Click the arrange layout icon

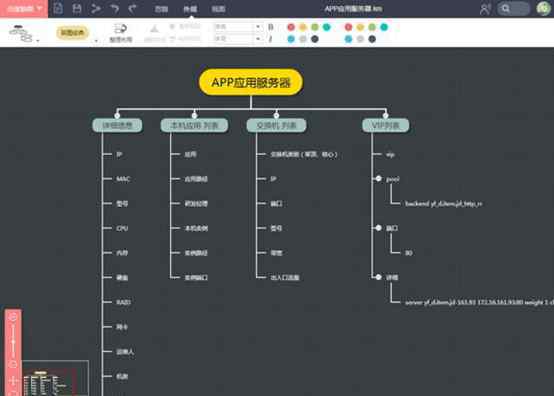[121, 32]
